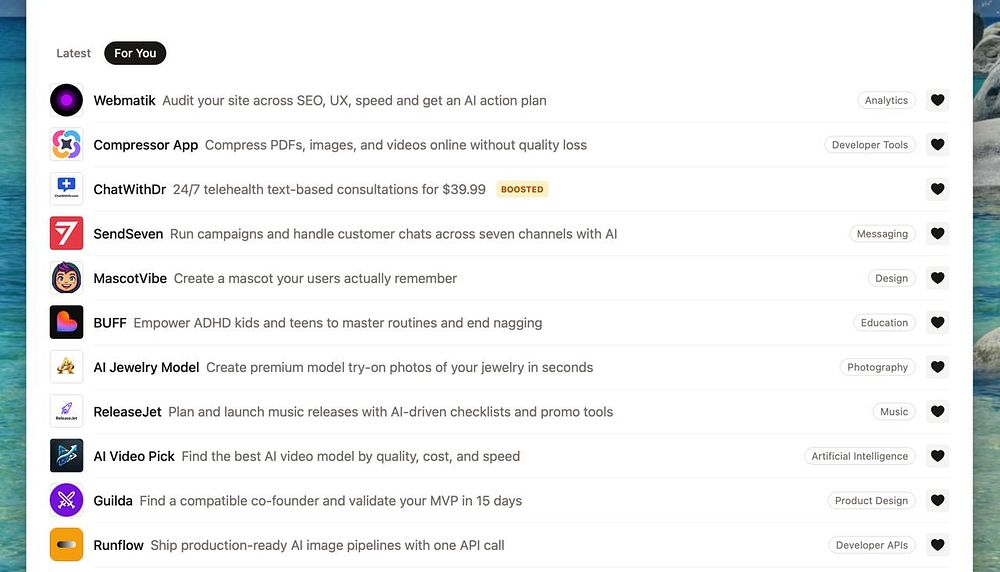Click the Artificial Intelligence category tag

(860, 456)
